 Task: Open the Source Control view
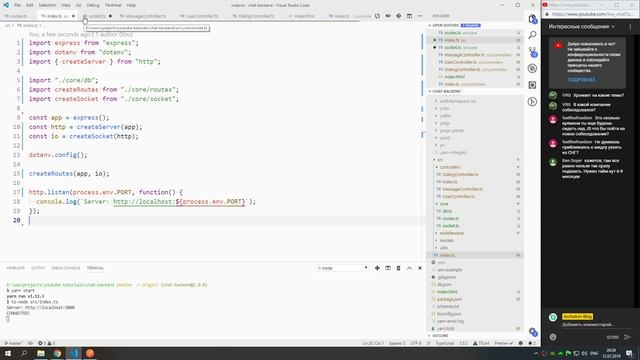(532, 52)
